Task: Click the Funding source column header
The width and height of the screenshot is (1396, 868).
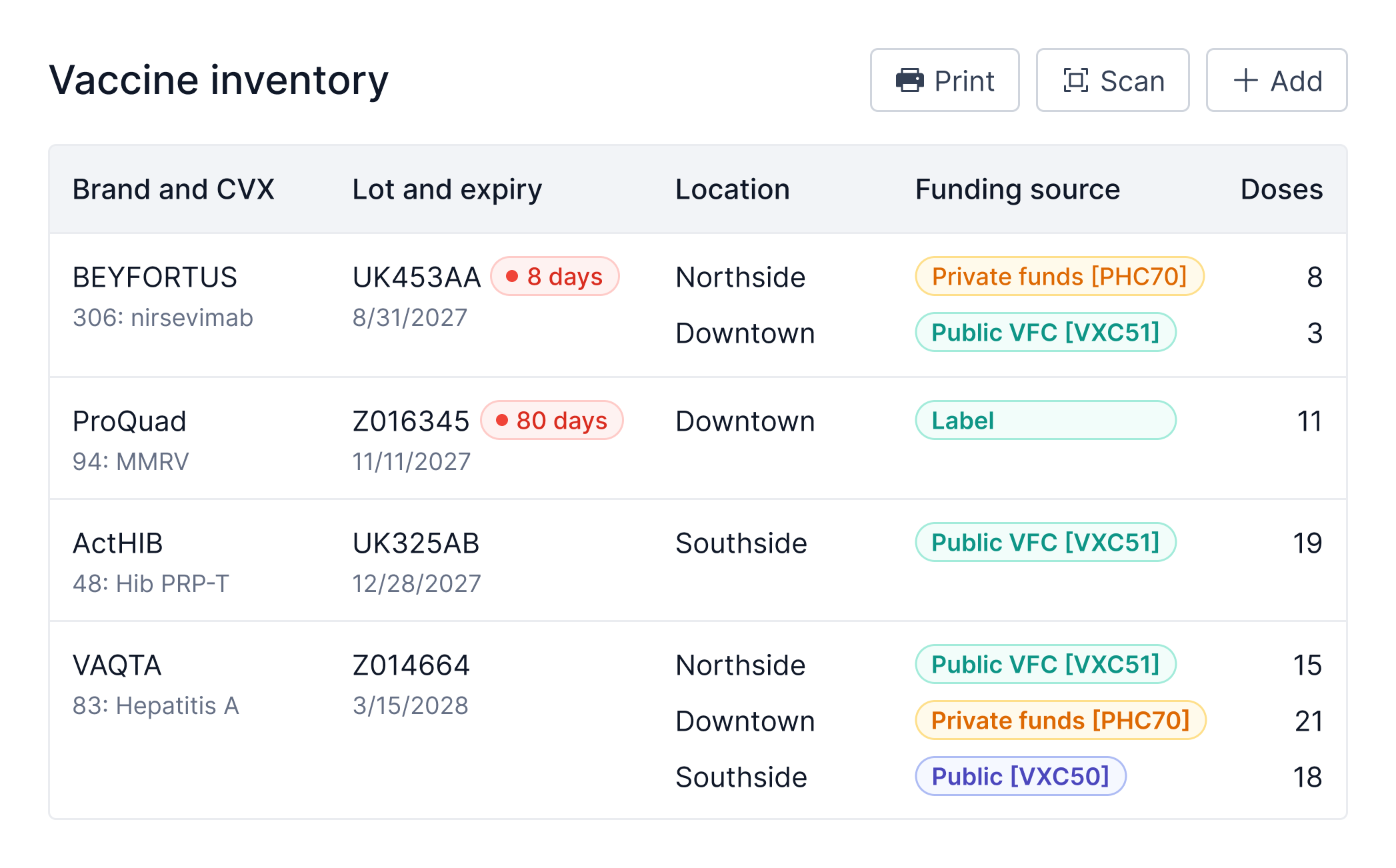Action: click(x=1017, y=190)
